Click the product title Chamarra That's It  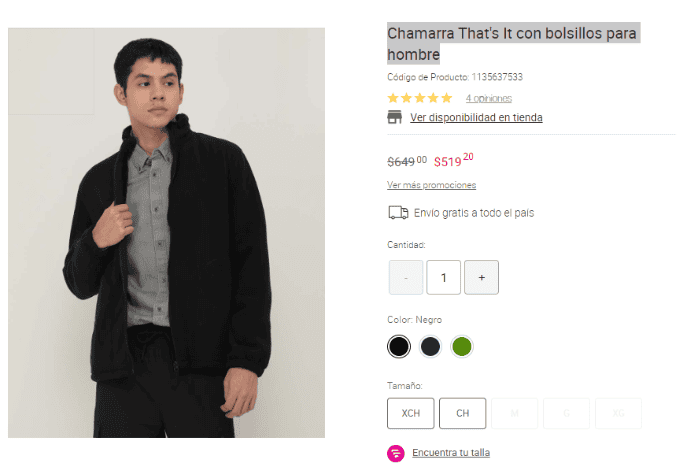tap(512, 43)
